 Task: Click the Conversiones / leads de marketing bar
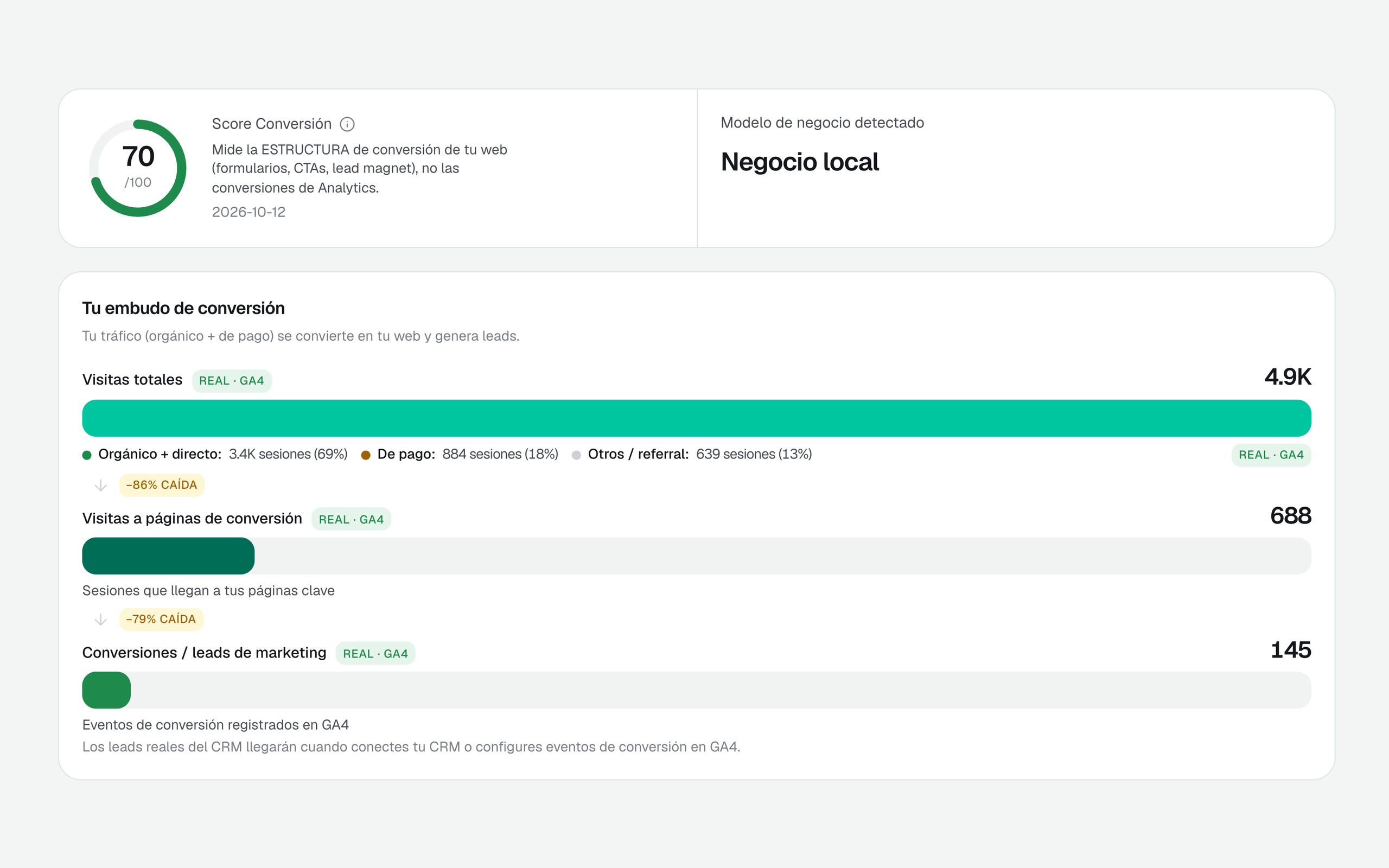(696, 690)
